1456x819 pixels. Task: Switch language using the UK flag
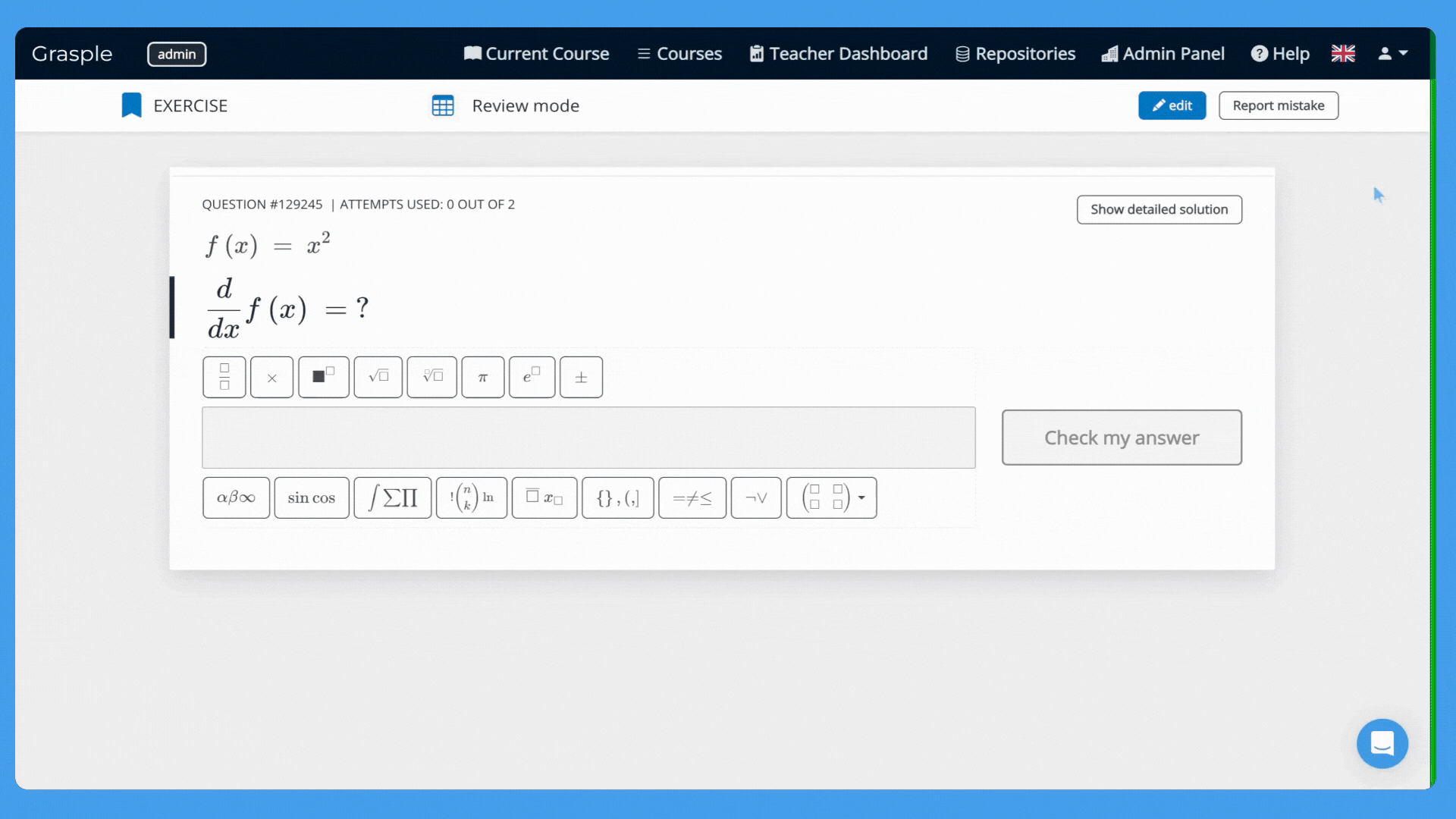[1342, 54]
